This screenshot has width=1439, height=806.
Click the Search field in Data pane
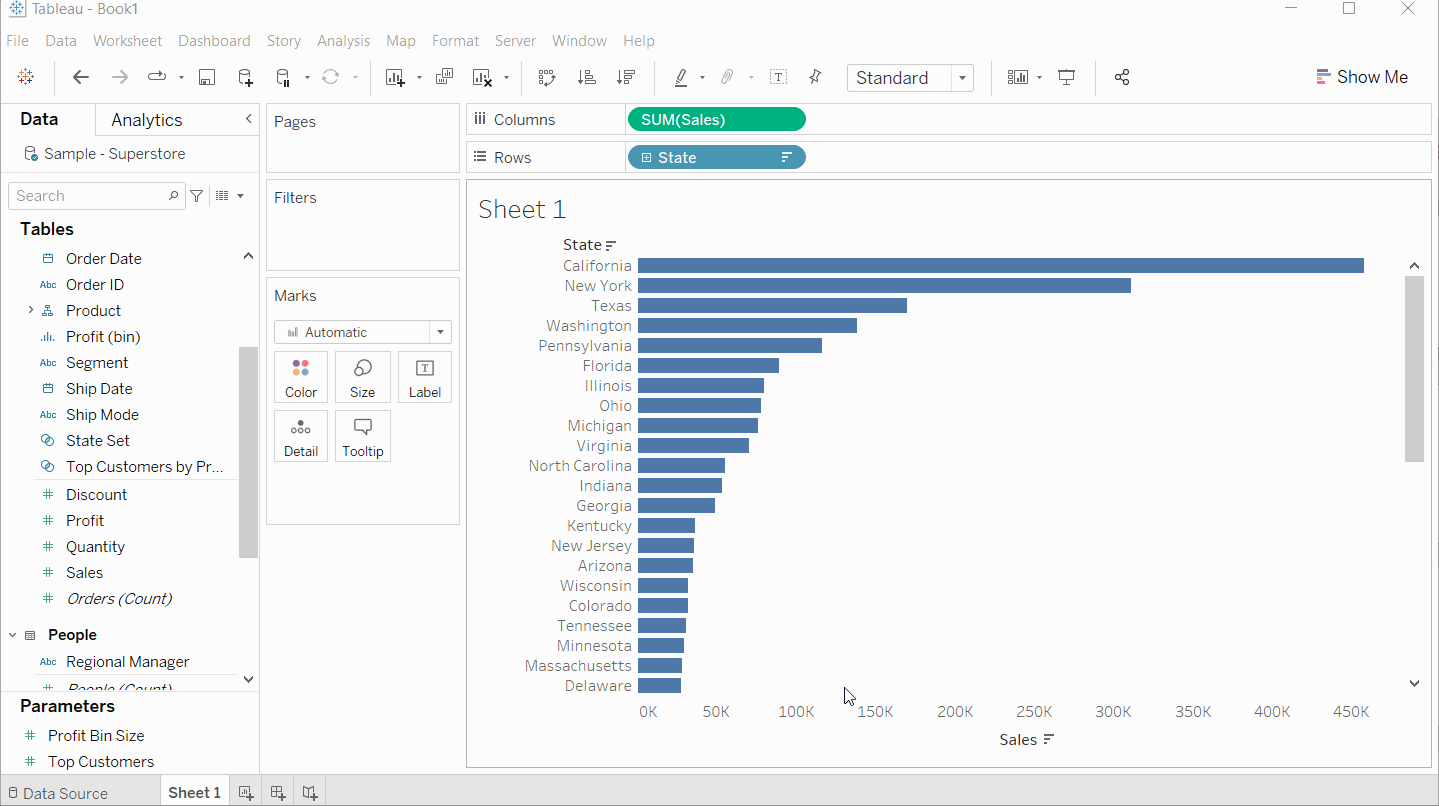[x=90, y=196]
